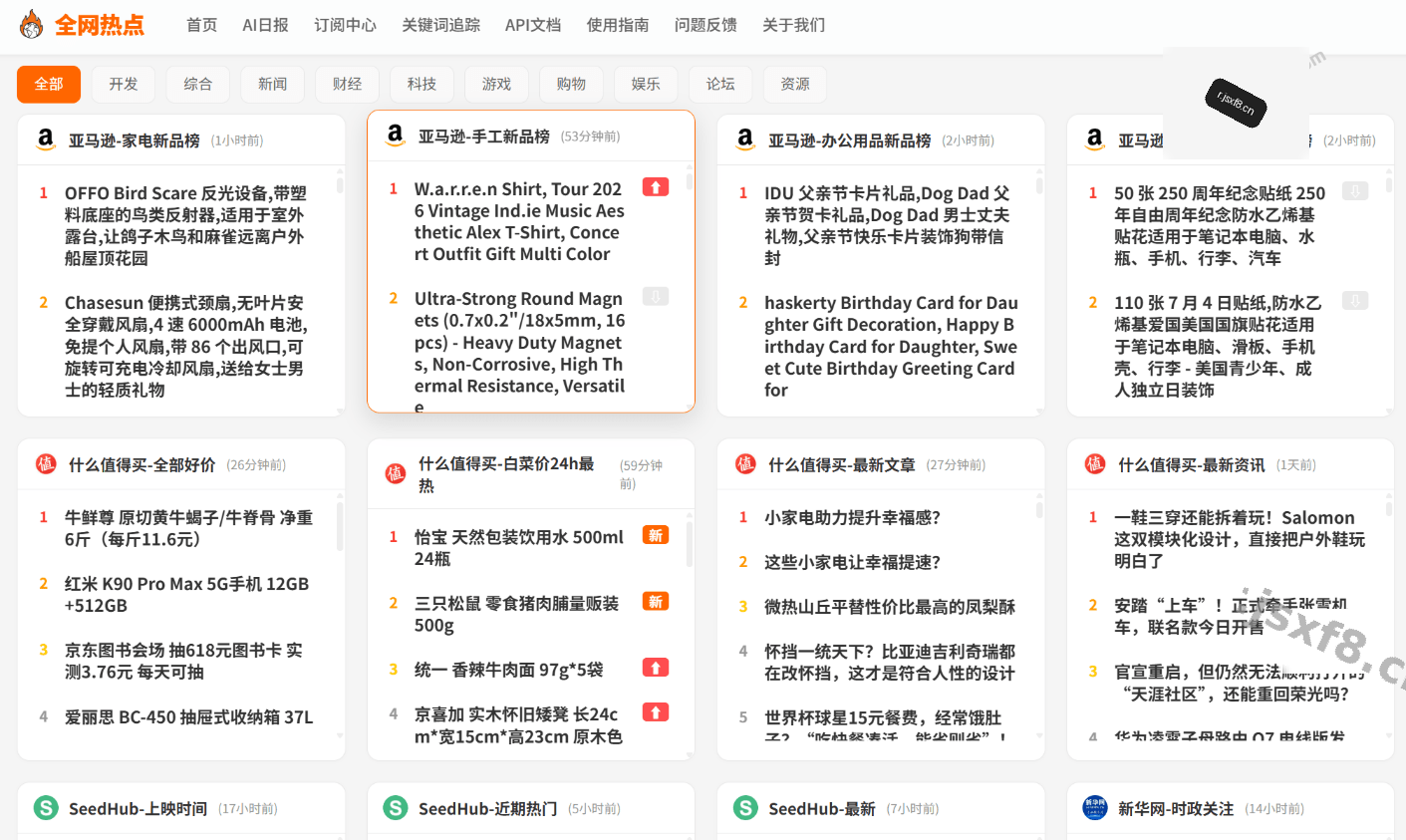This screenshot has width=1406, height=840.
Task: Open 问题反馈 in top navigation
Action: pyautogui.click(x=706, y=25)
